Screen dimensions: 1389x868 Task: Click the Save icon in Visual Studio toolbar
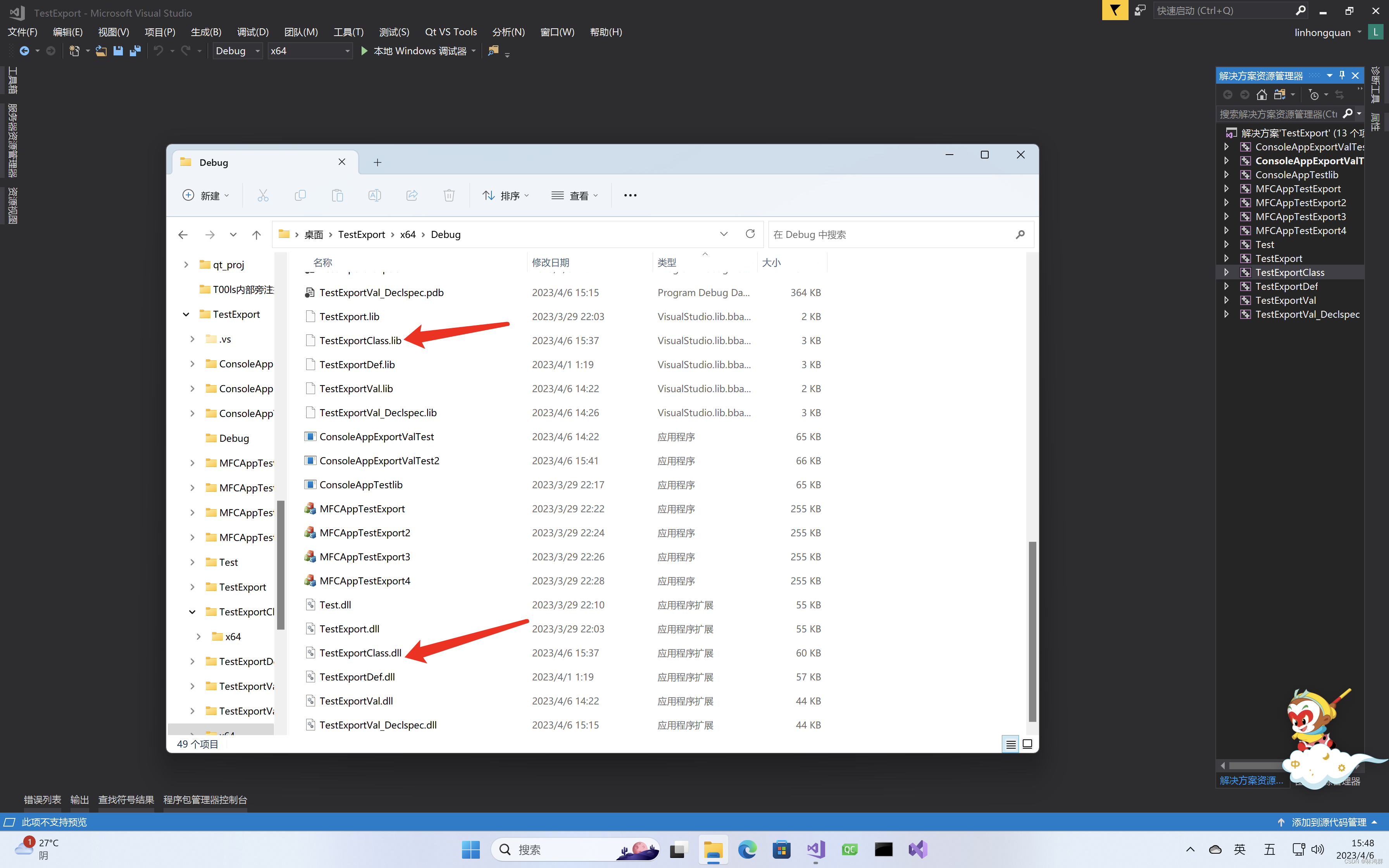point(118,50)
